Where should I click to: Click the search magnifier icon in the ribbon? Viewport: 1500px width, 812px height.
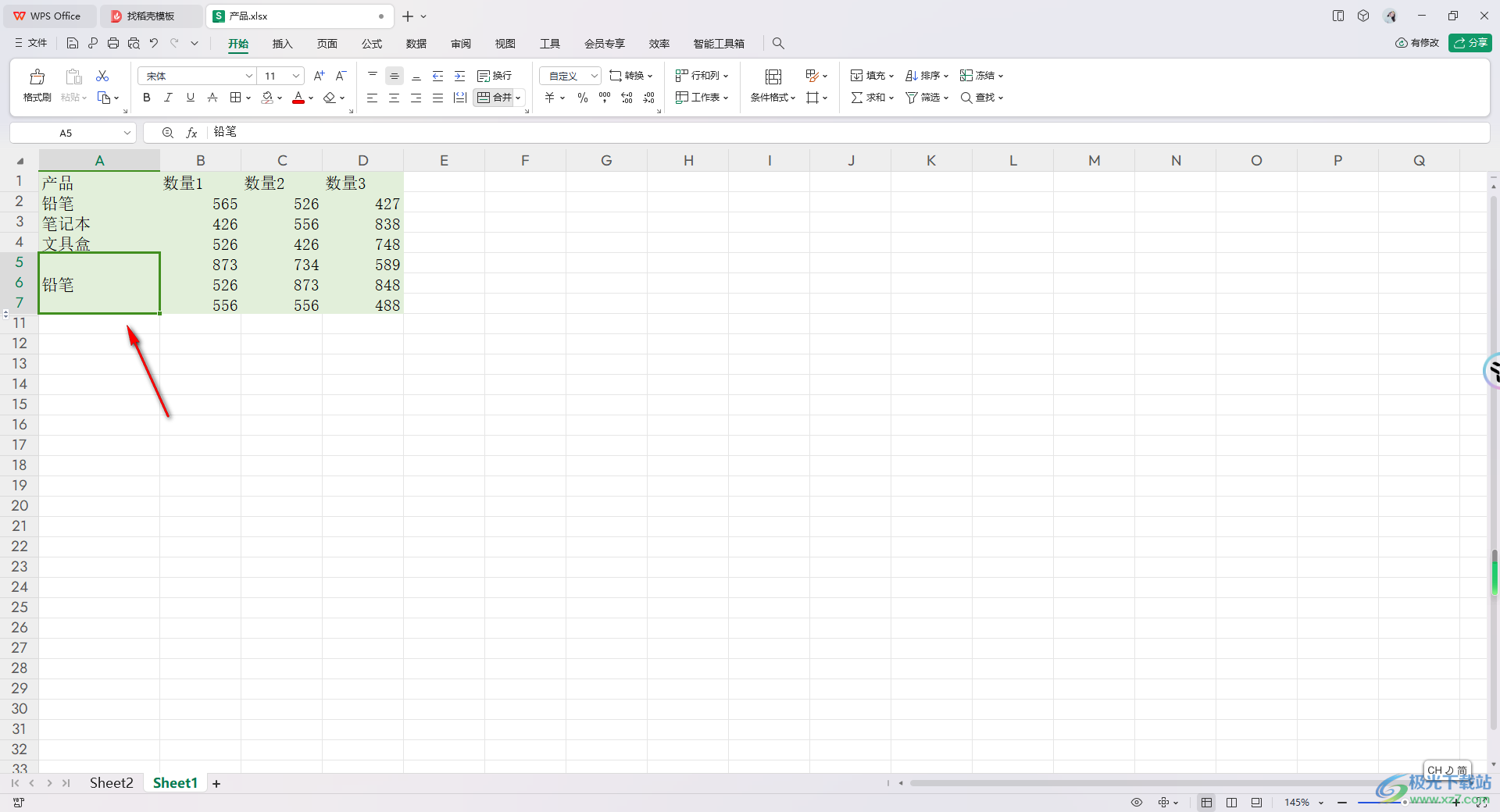tap(778, 44)
